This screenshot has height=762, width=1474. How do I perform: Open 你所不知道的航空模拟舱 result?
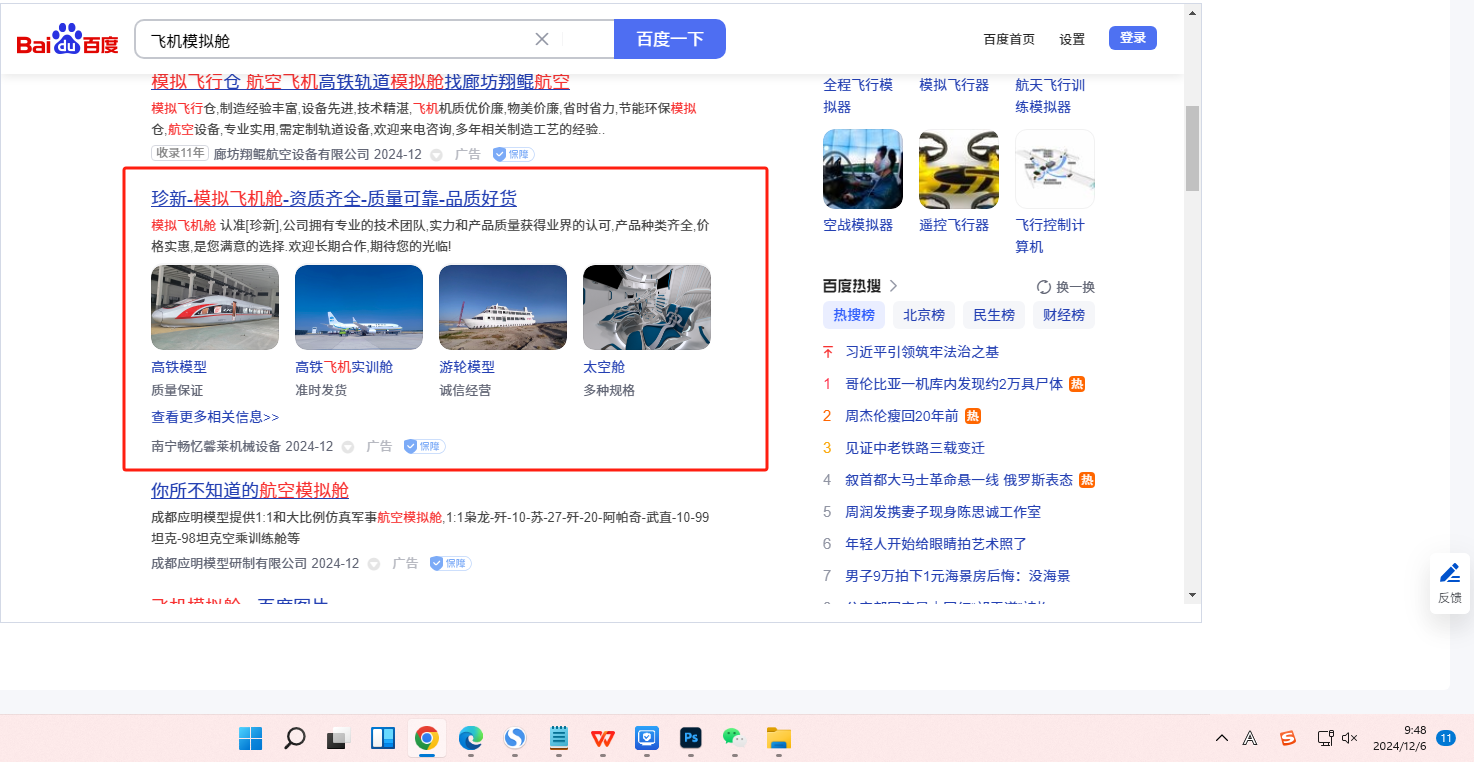click(x=250, y=490)
